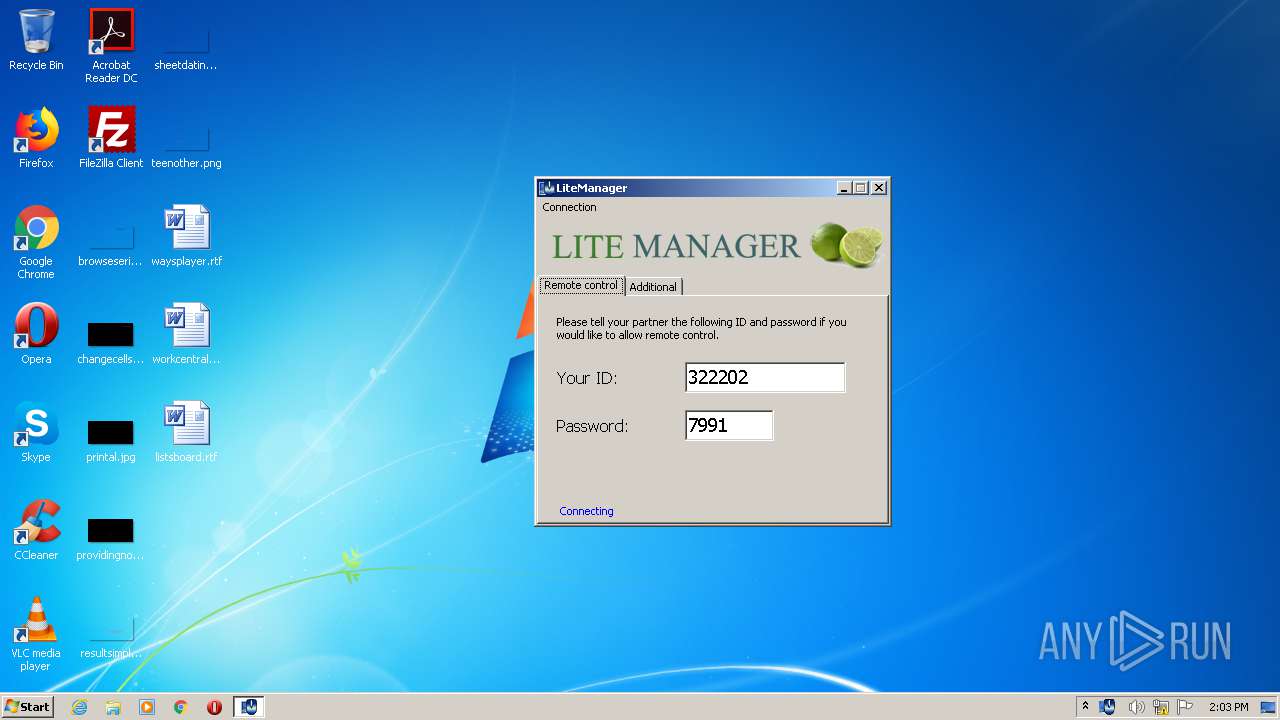Click the Show desktop button
Screen dimensions: 1280x720
[x=1269, y=707]
